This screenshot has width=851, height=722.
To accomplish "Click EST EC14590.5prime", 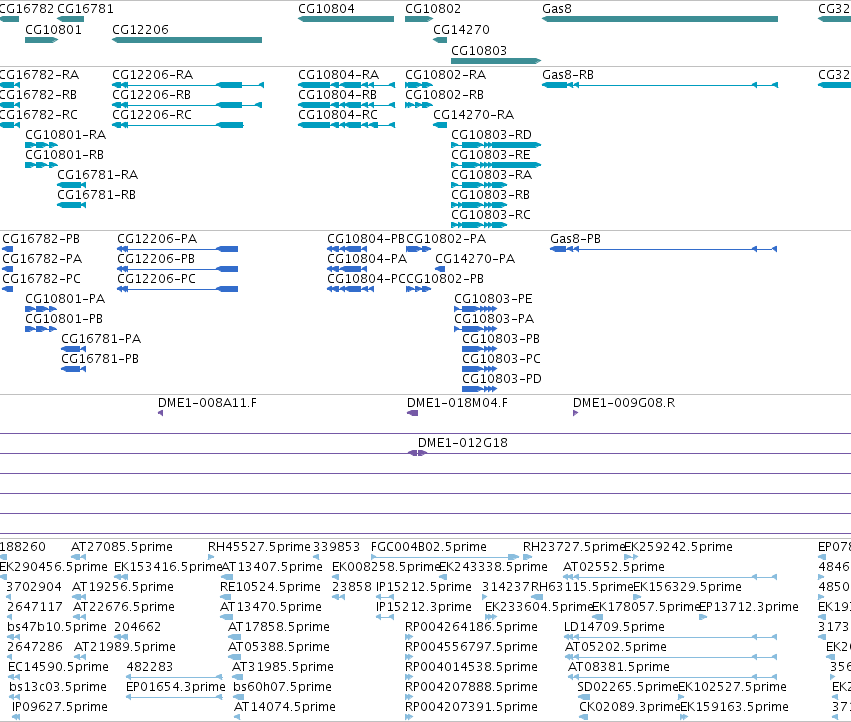I will tap(59, 667).
